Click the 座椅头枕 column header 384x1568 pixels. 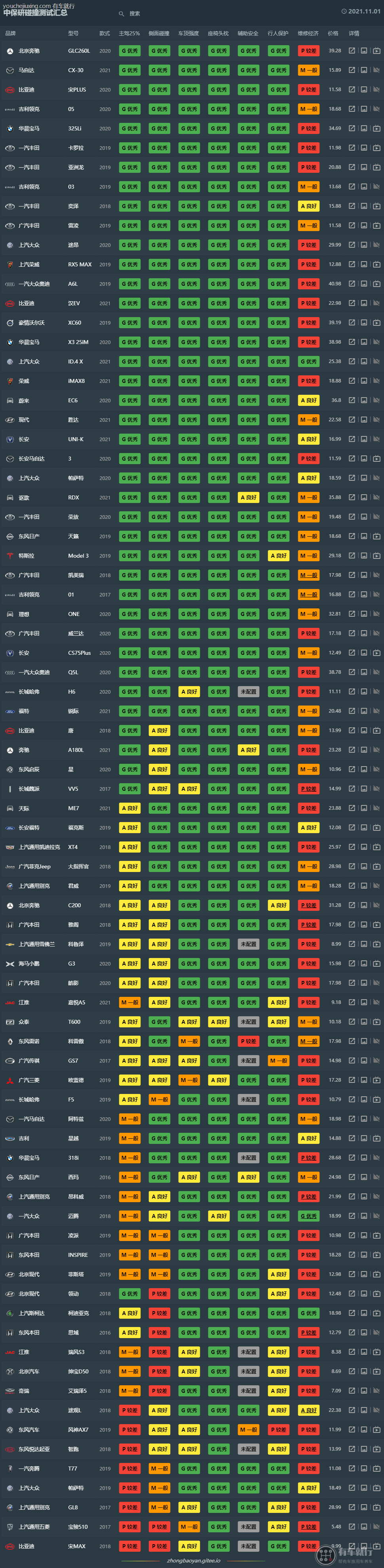[218, 33]
